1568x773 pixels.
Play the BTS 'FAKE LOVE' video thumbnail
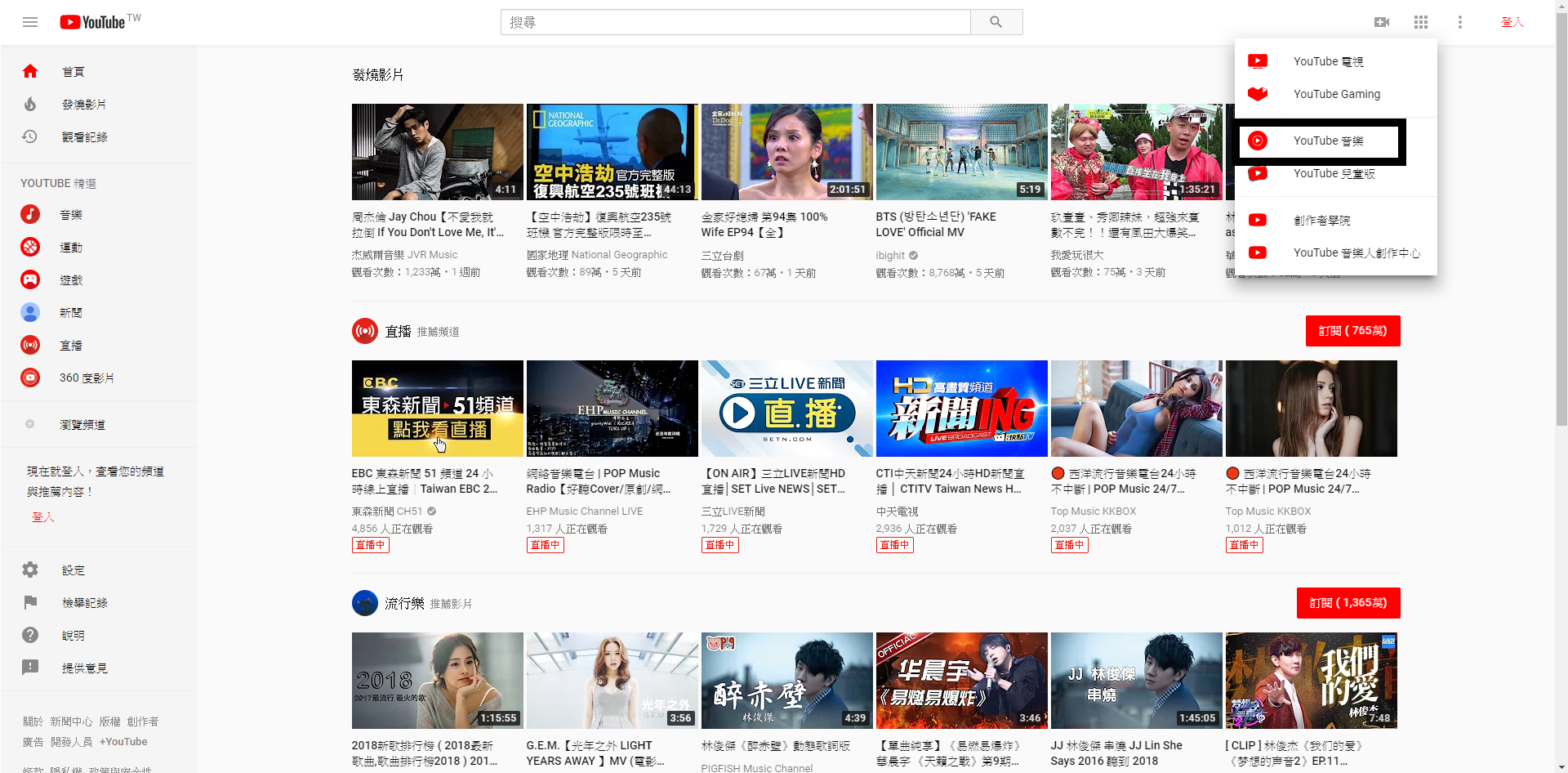tap(961, 152)
